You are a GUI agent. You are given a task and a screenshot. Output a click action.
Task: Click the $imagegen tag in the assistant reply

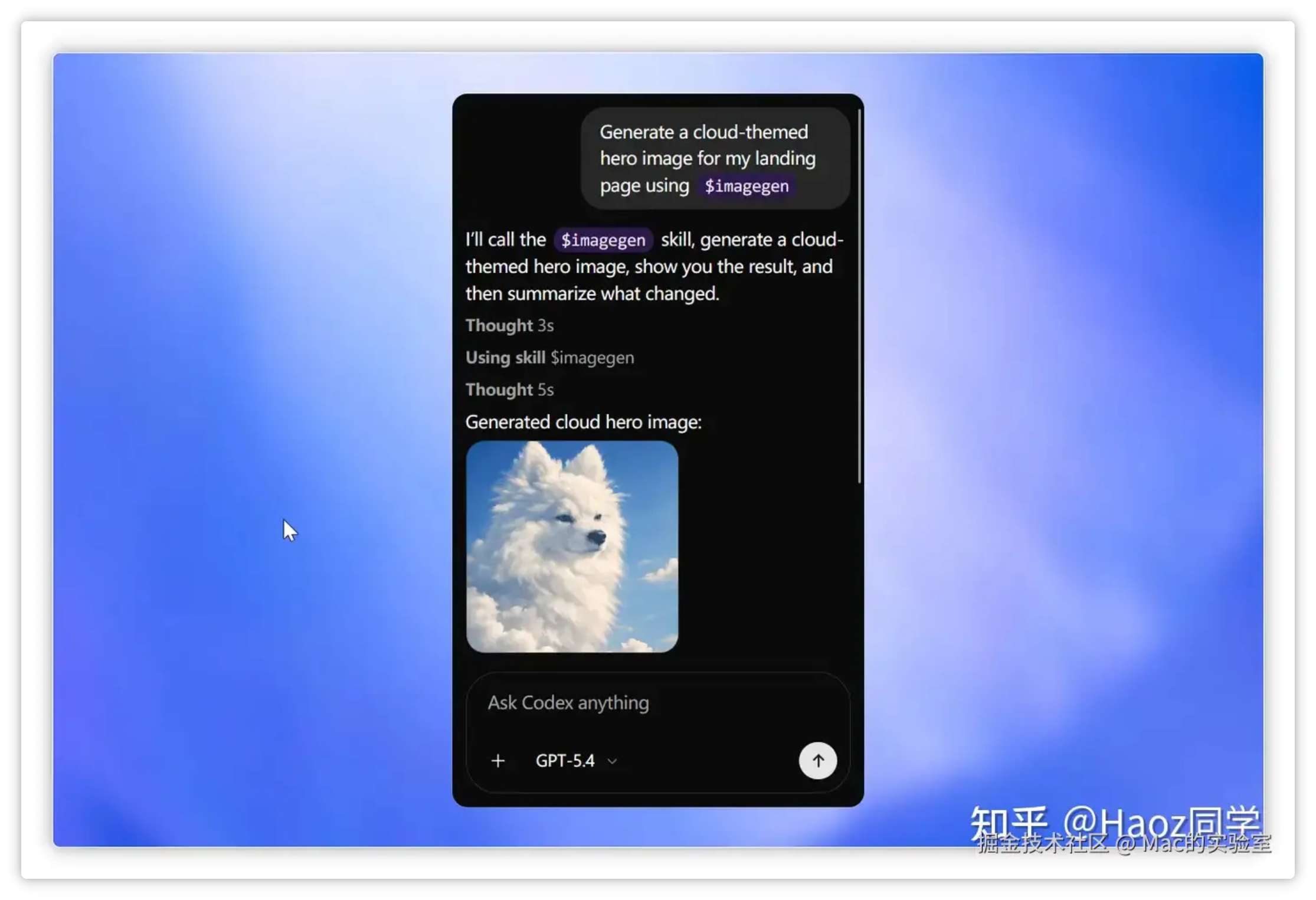click(603, 240)
